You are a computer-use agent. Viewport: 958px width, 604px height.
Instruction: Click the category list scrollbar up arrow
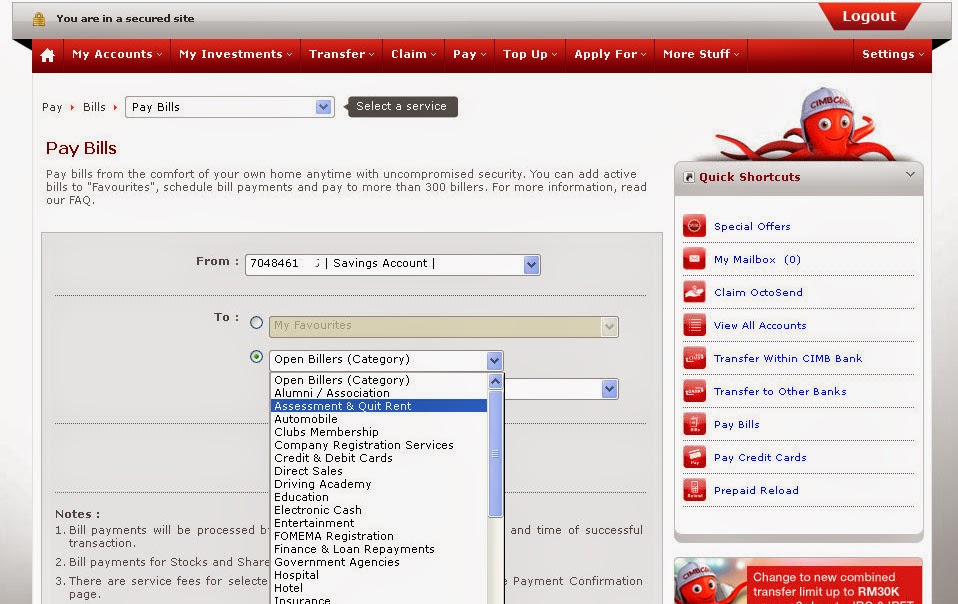(x=495, y=382)
